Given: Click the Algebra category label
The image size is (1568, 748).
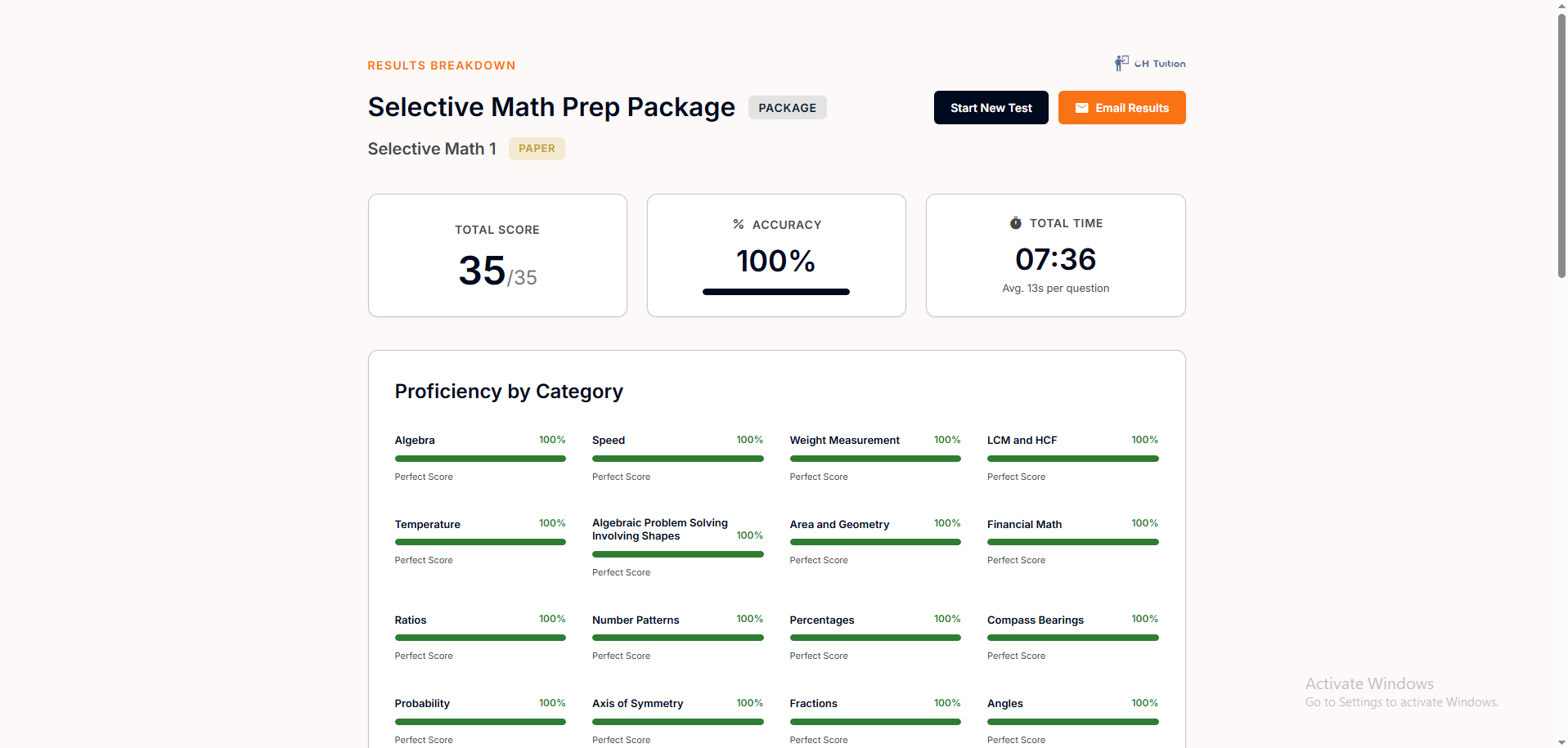Looking at the screenshot, I should coord(415,441).
